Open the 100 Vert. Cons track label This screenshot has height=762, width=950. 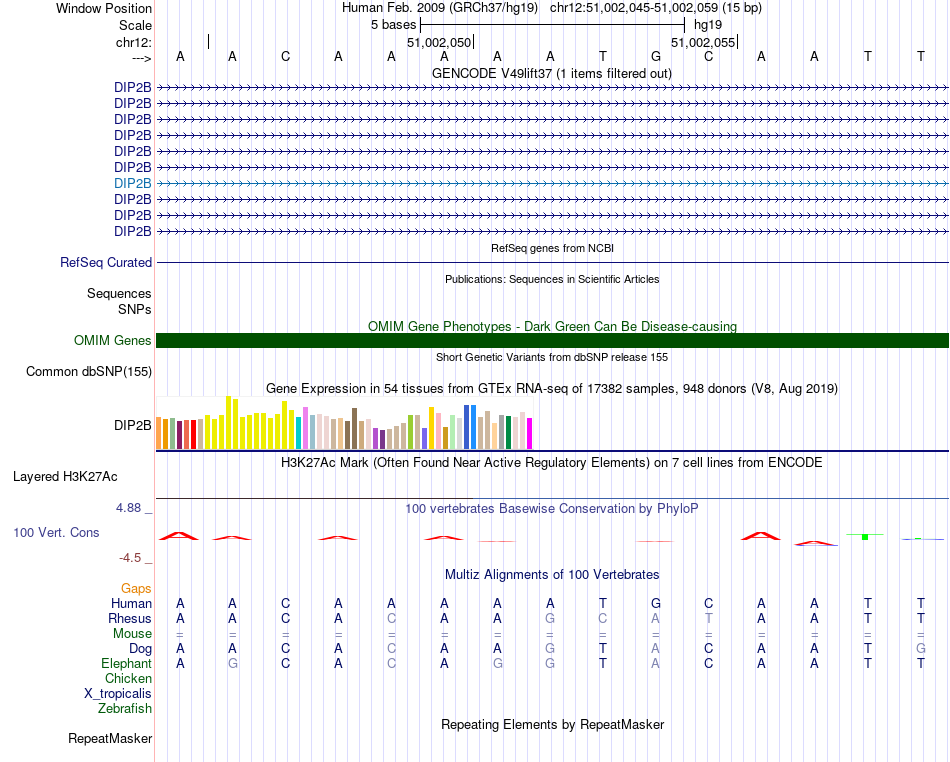pyautogui.click(x=56, y=532)
